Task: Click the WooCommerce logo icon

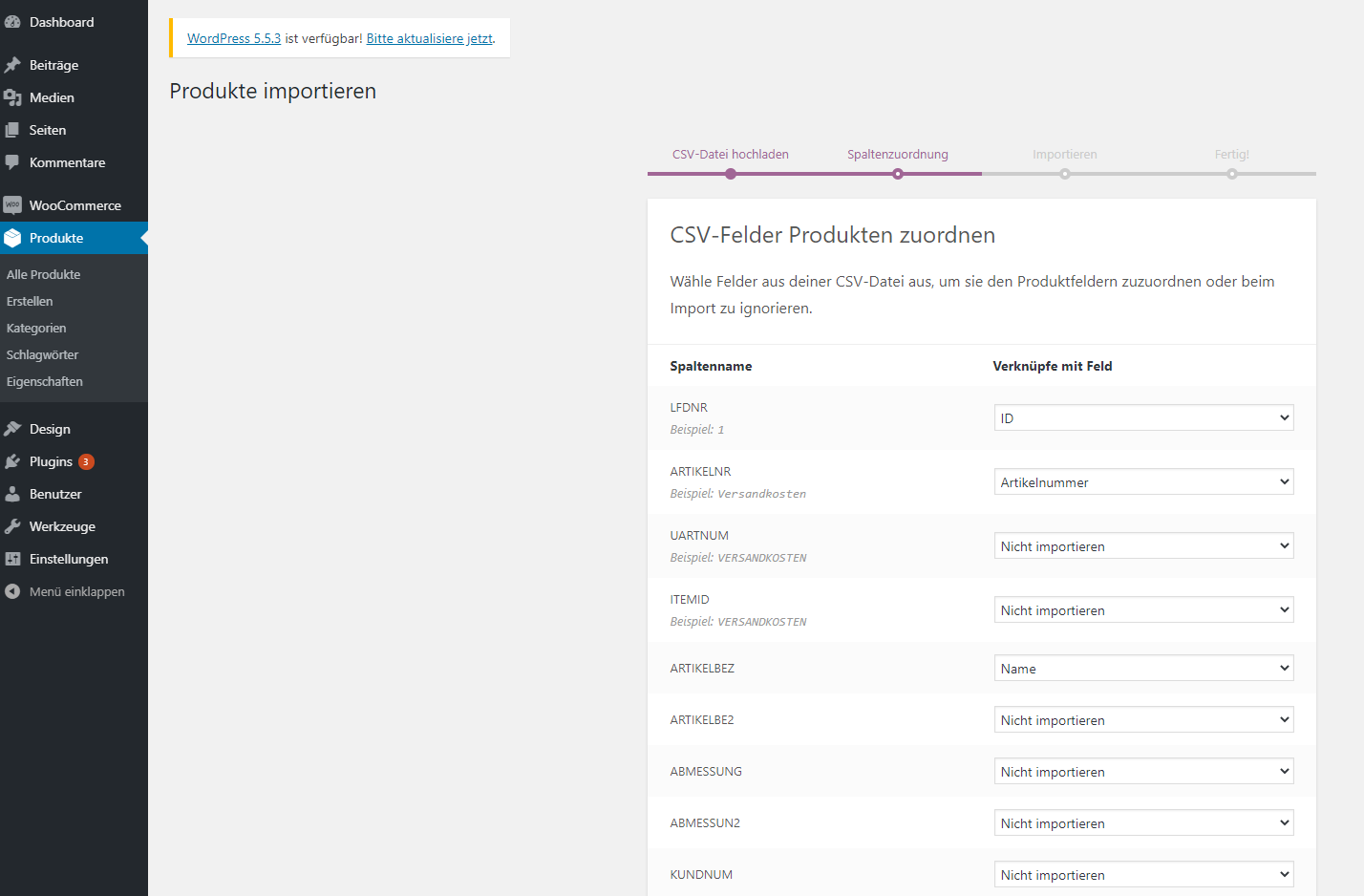Action: 12,205
